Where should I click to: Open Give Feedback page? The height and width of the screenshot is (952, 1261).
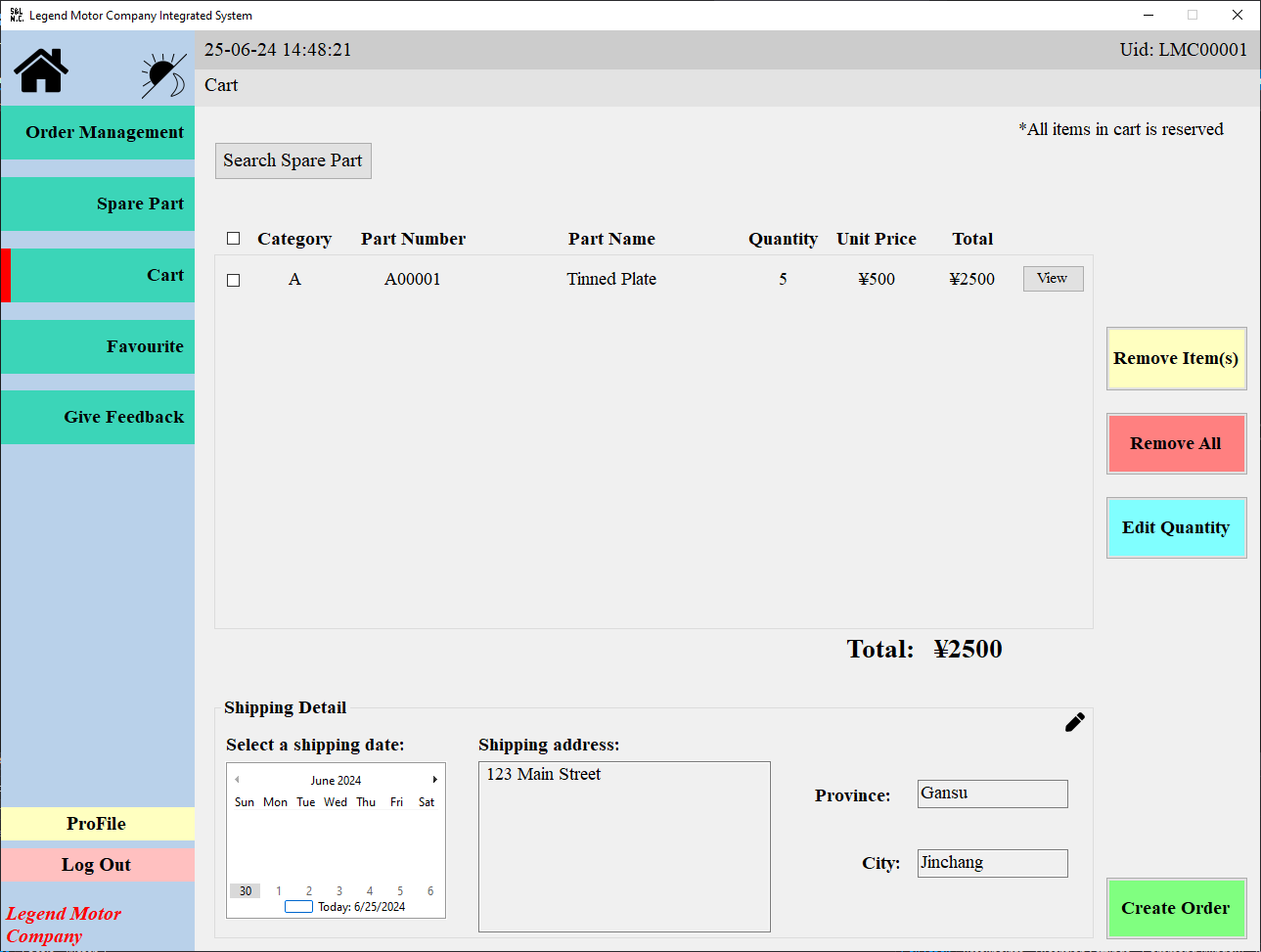click(98, 418)
